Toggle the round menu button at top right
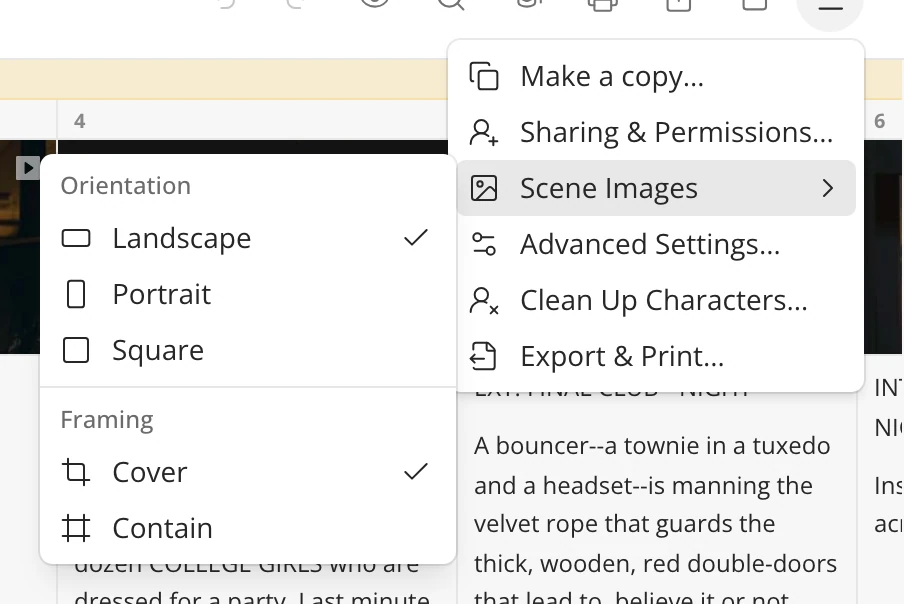The height and width of the screenshot is (604, 904). [x=830, y=8]
